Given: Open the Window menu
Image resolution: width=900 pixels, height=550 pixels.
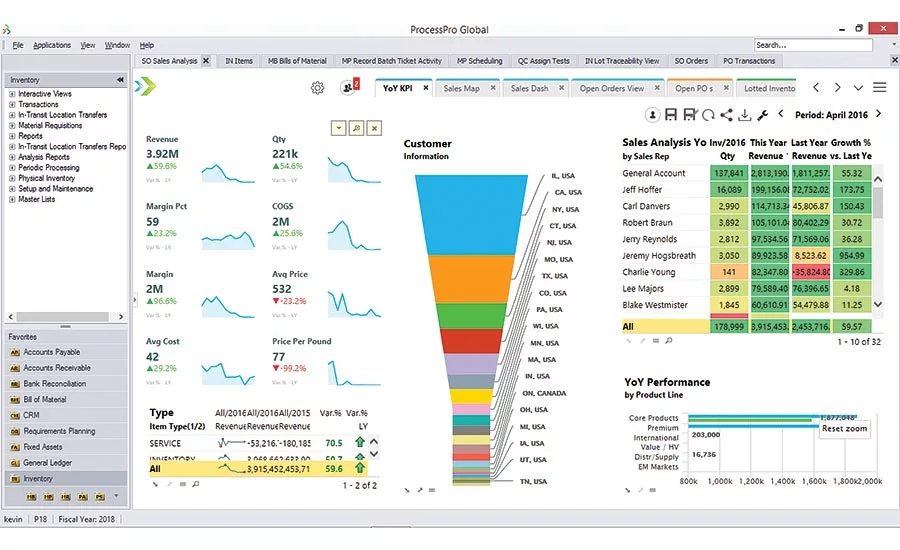Looking at the screenshot, I should tap(117, 45).
